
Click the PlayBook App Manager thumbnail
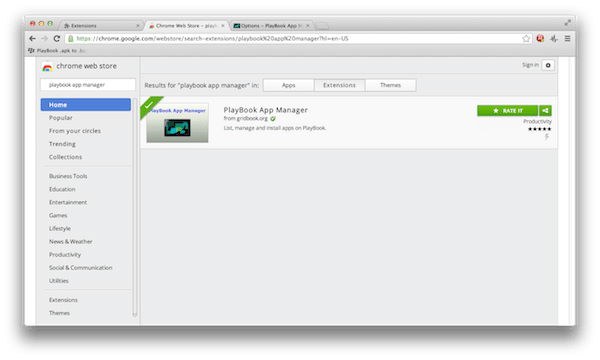pyautogui.click(x=177, y=123)
